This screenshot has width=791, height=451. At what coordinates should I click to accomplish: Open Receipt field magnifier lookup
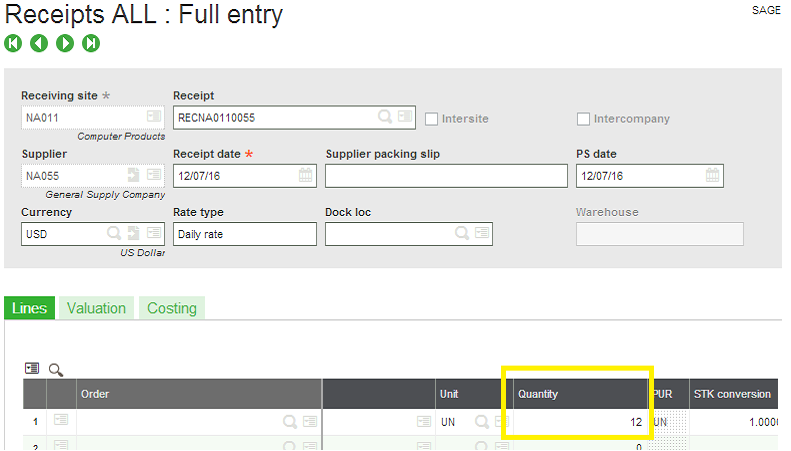[x=385, y=117]
